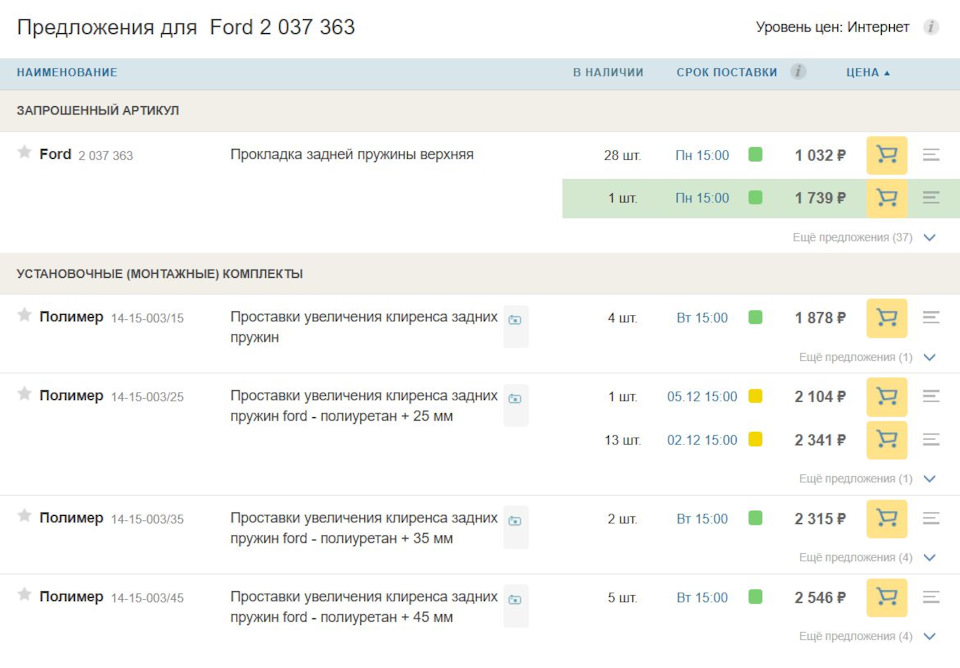The image size is (960, 668).
Task: Click info icon beside Срок поставки header
Action: point(798,72)
